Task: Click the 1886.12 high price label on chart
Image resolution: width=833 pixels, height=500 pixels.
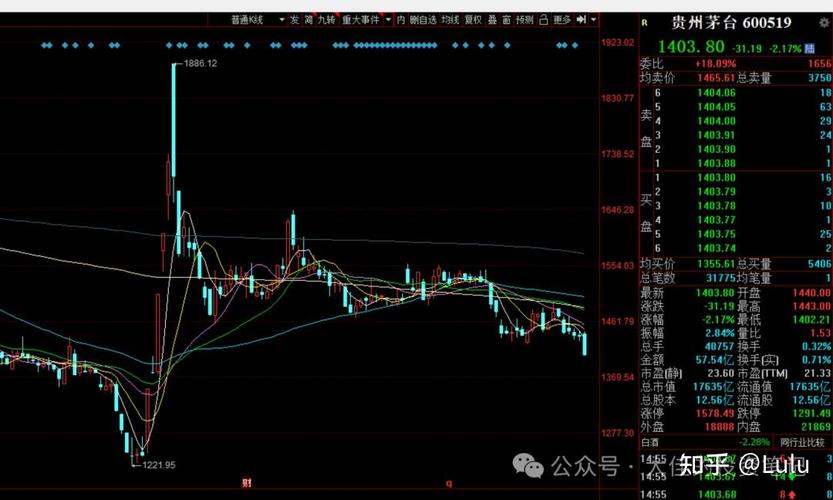Action: [x=200, y=63]
